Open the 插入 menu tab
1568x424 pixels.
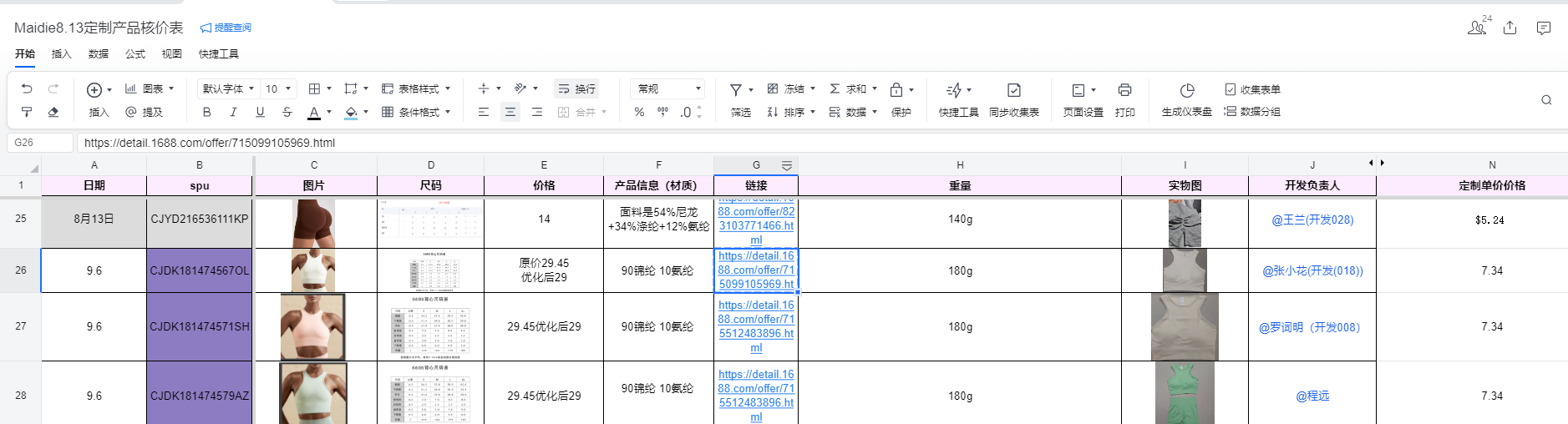click(62, 54)
